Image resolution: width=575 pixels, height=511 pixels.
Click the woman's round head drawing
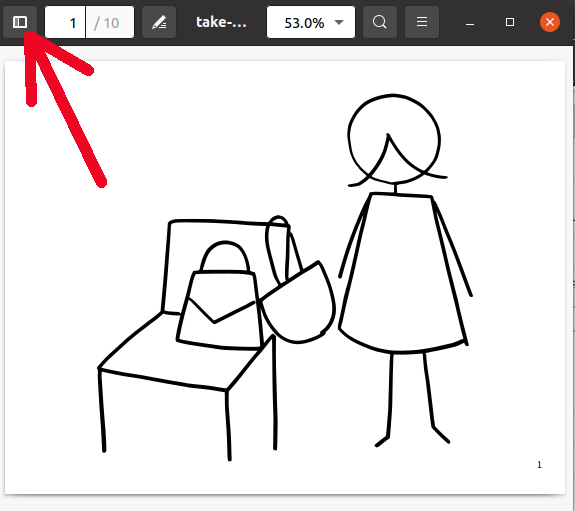(x=394, y=139)
